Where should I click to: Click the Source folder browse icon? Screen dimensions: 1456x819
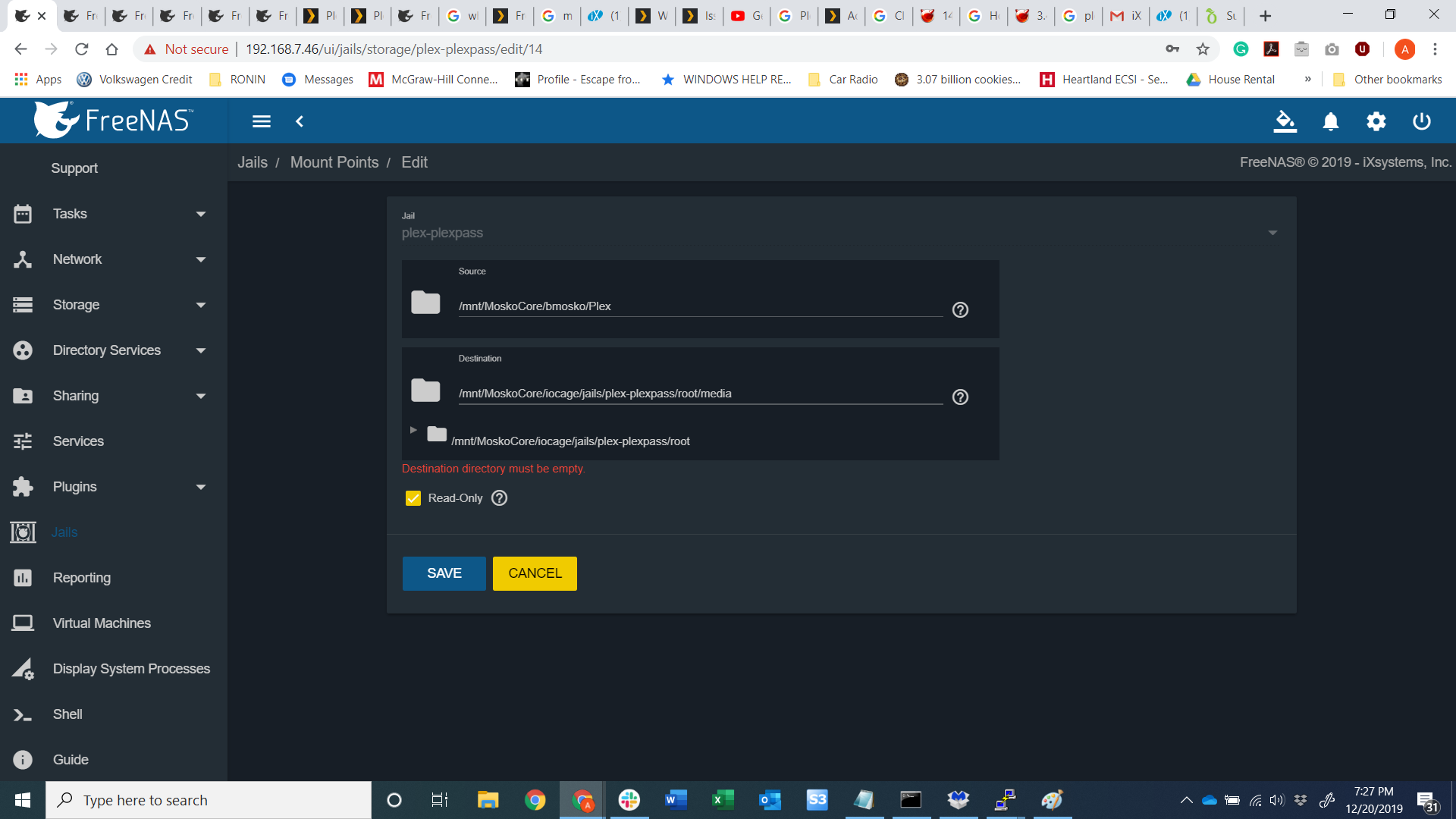[x=425, y=303]
